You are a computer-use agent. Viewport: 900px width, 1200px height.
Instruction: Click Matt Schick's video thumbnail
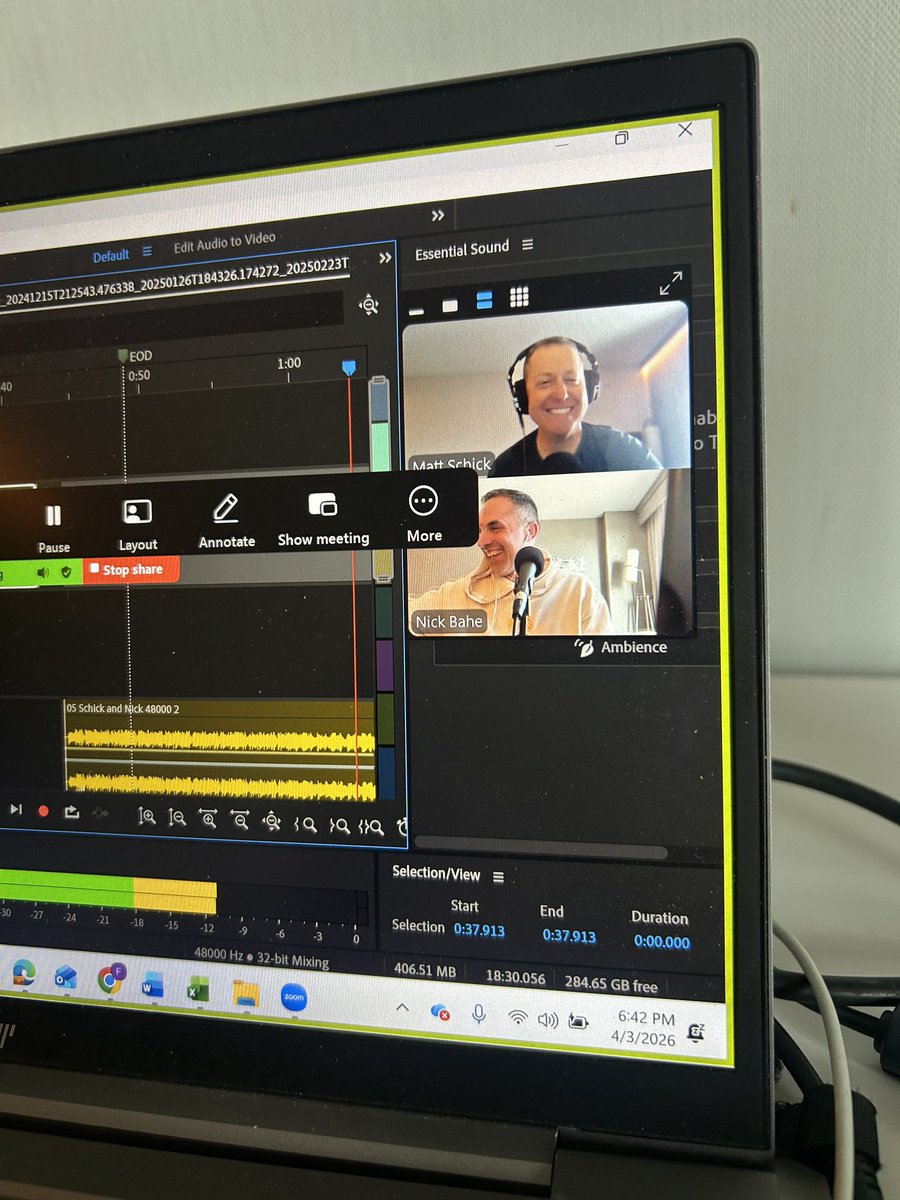pos(545,388)
